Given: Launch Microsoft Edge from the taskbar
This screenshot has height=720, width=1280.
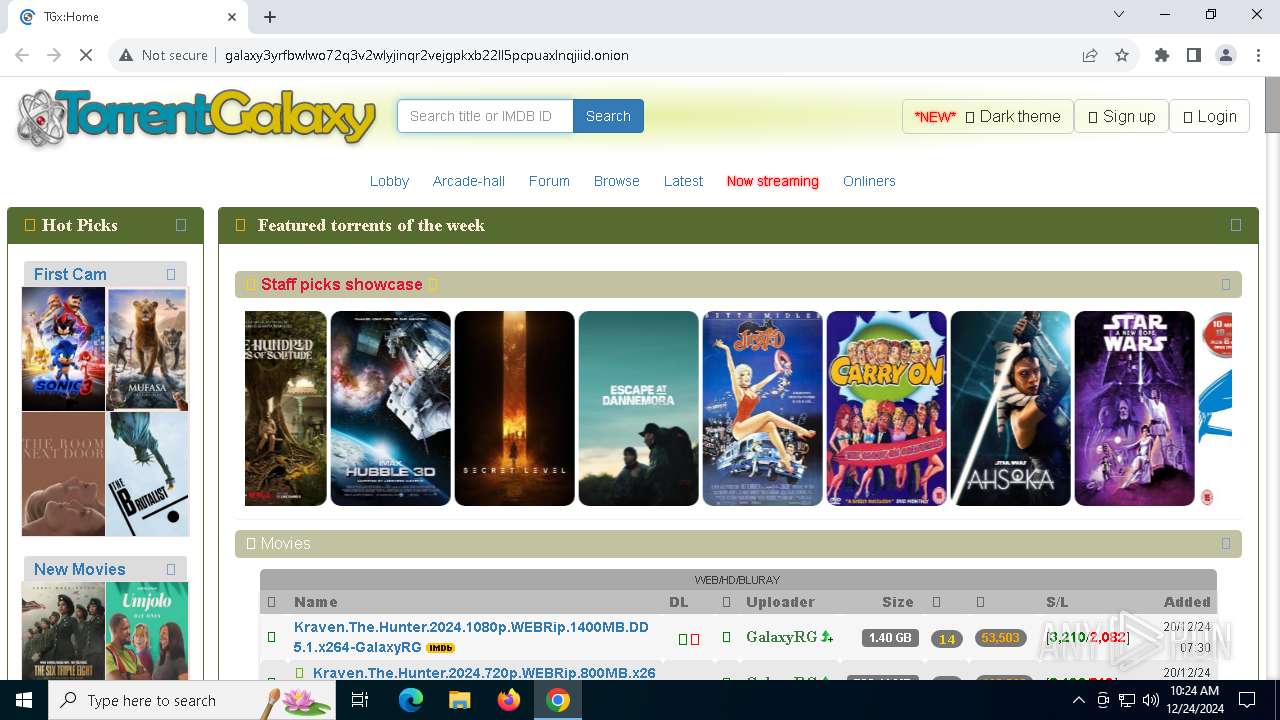Looking at the screenshot, I should (x=410, y=700).
